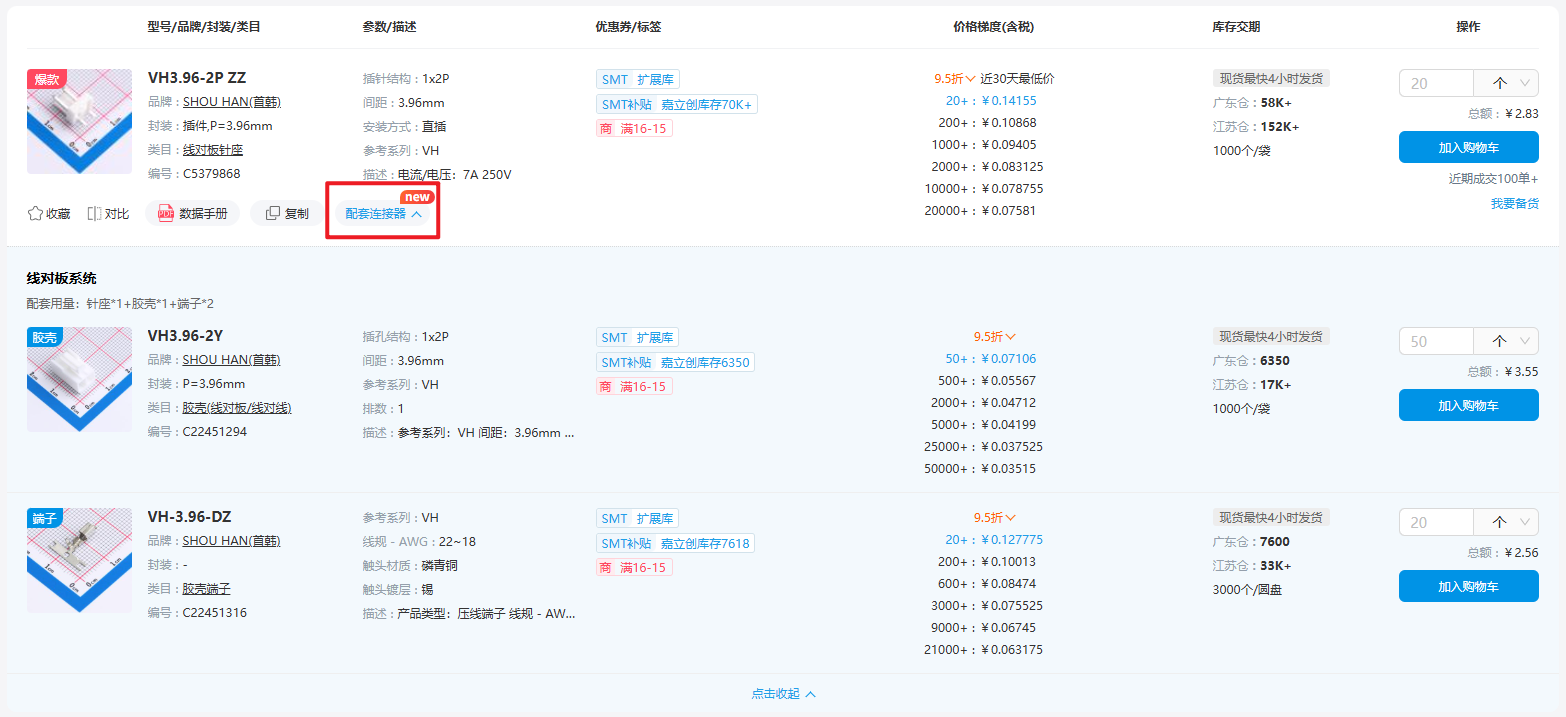Expand the 9.5折 discount arrow for VH-3.96-DZ
The width and height of the screenshot is (1566, 717).
click(1011, 518)
